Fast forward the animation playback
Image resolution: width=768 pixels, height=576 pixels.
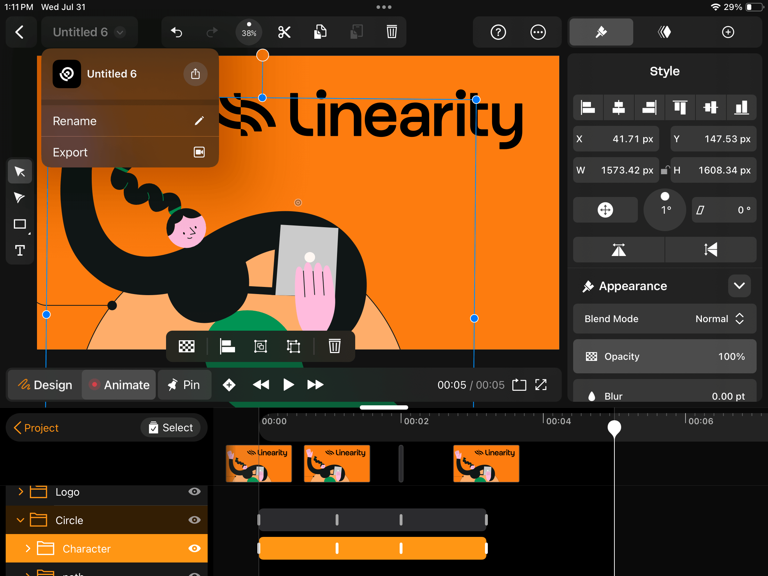tap(315, 385)
